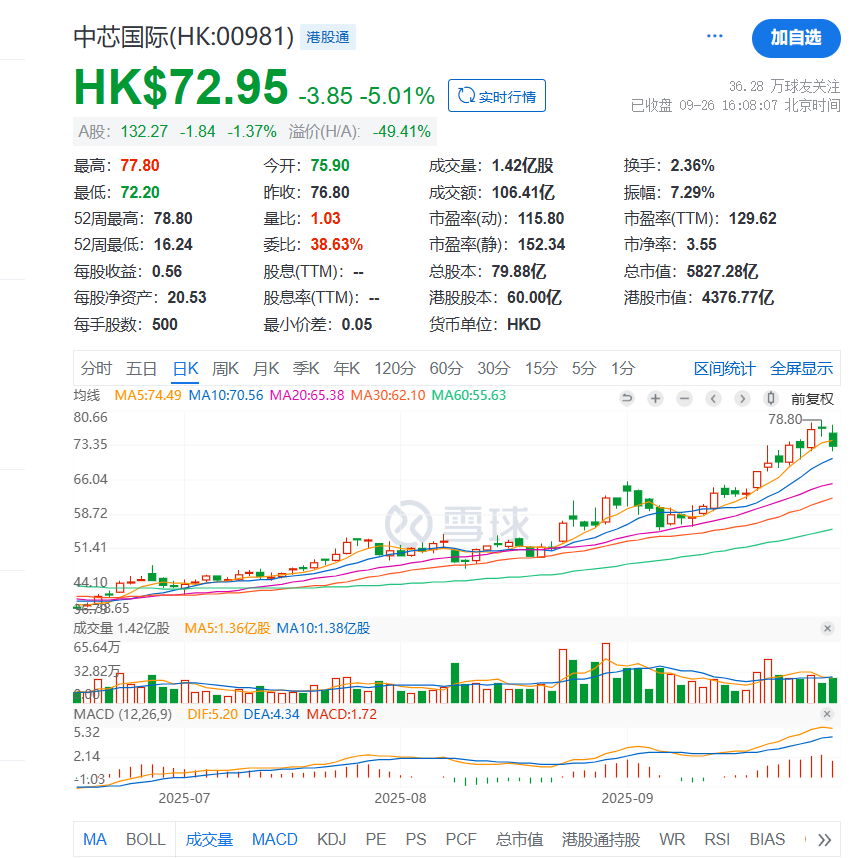This screenshot has height=858, width=855.
Task: Refresh quotes with 实时行情 button
Action: 497,96
